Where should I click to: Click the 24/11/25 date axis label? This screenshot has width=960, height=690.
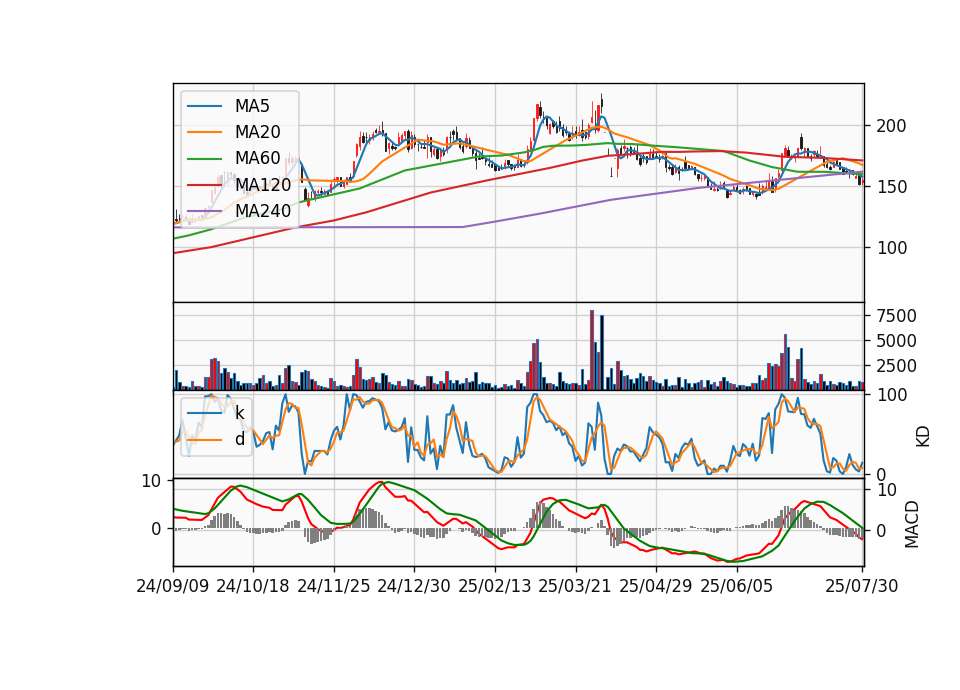coord(334,586)
